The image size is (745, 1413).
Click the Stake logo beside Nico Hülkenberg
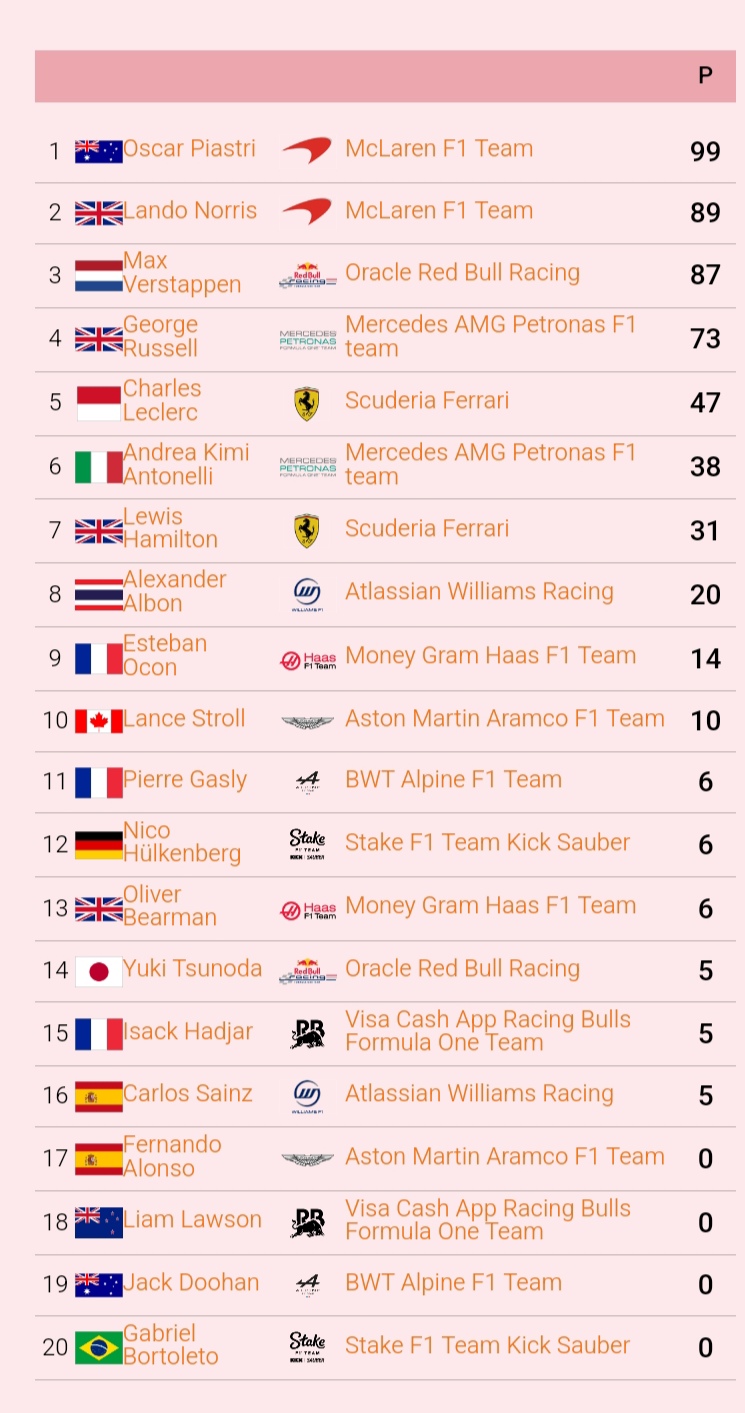[x=307, y=845]
